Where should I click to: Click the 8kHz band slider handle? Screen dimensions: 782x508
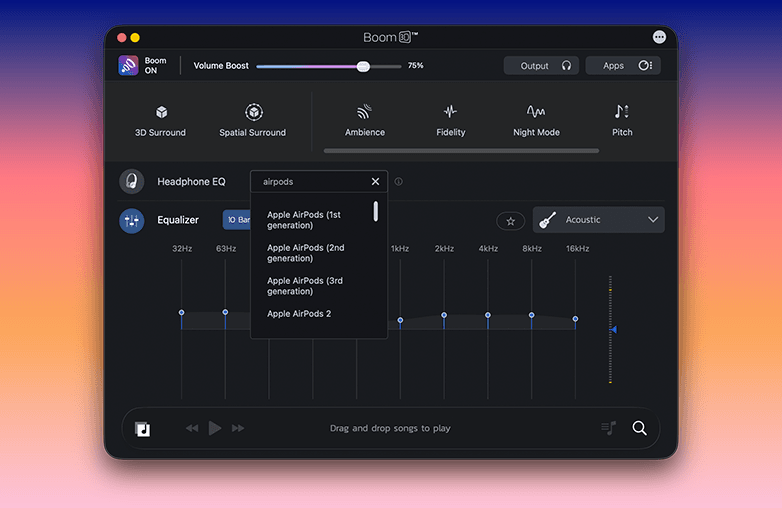532,315
